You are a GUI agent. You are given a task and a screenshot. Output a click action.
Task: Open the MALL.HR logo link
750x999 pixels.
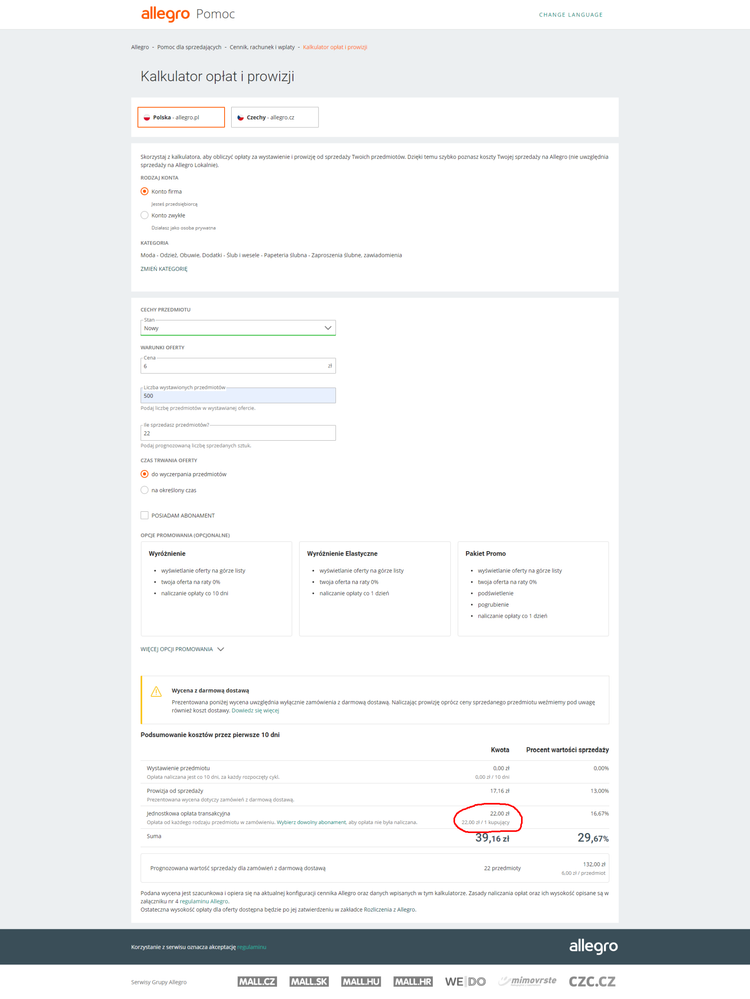(x=413, y=982)
